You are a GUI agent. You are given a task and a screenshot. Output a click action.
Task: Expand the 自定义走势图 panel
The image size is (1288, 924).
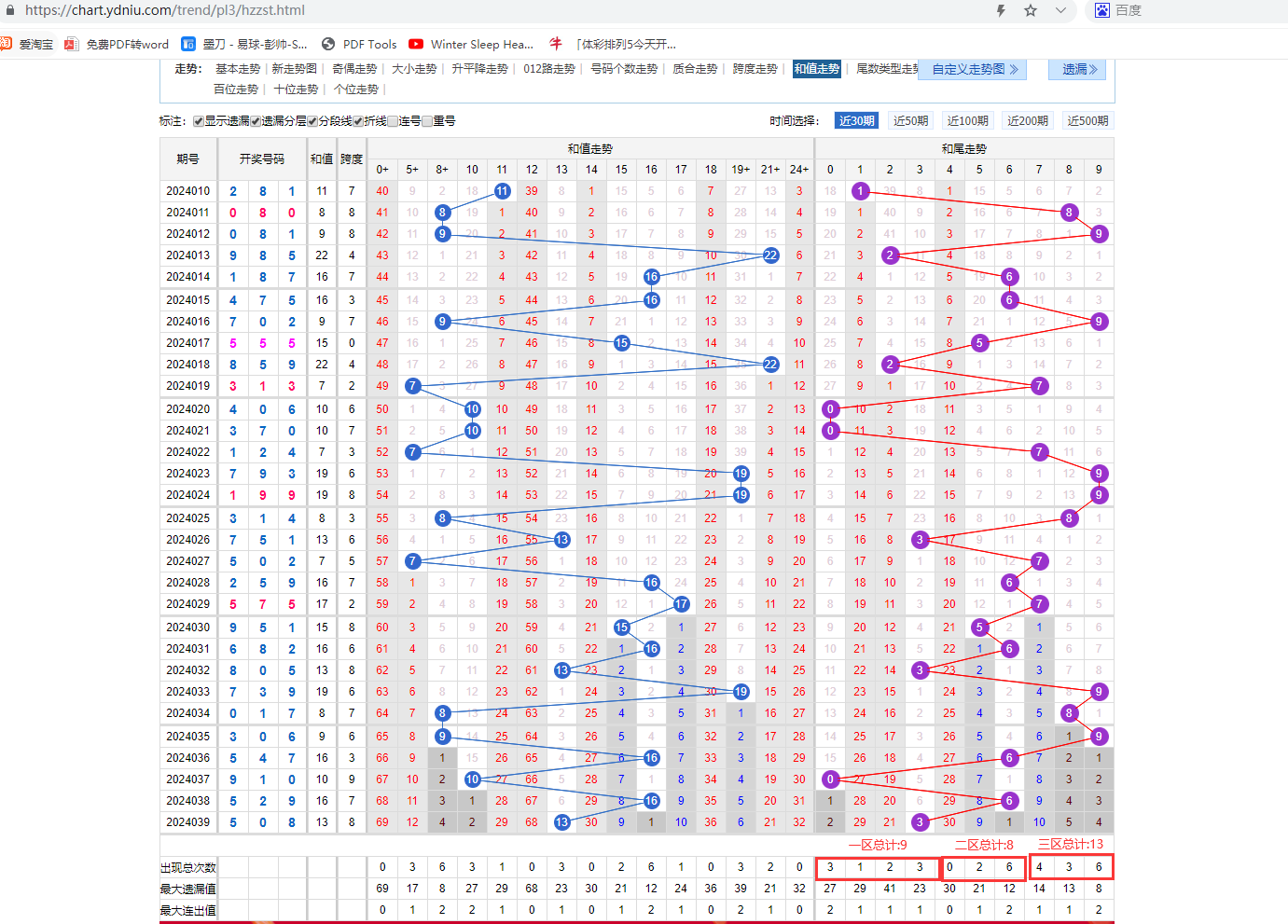click(974, 69)
